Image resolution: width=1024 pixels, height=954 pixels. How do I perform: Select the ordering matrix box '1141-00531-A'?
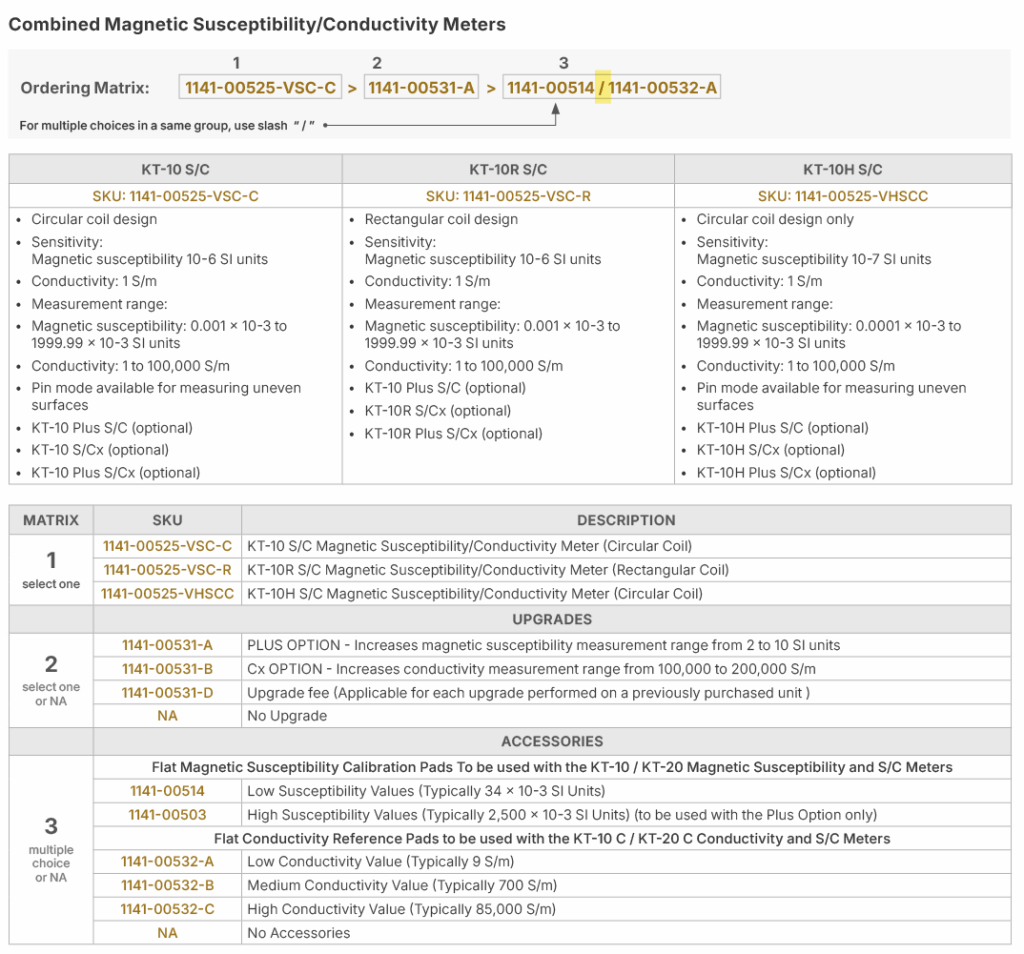point(421,87)
